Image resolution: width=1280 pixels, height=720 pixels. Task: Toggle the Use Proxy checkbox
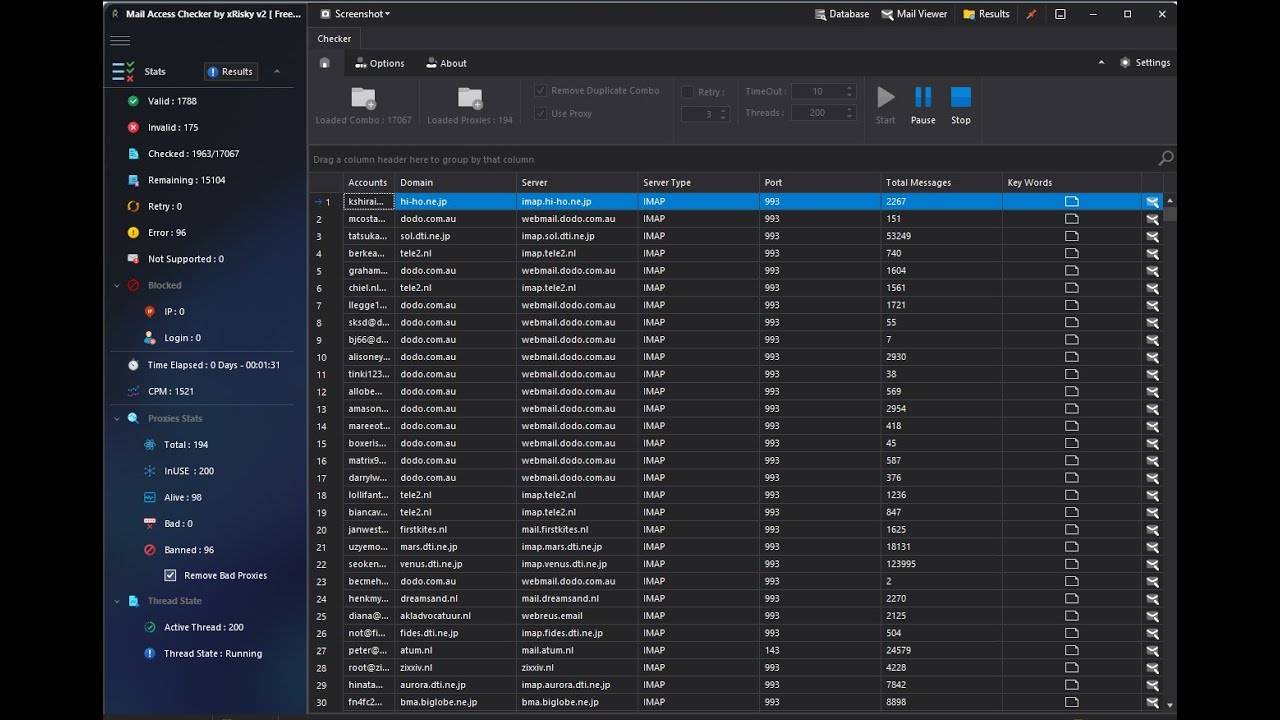pyautogui.click(x=541, y=113)
